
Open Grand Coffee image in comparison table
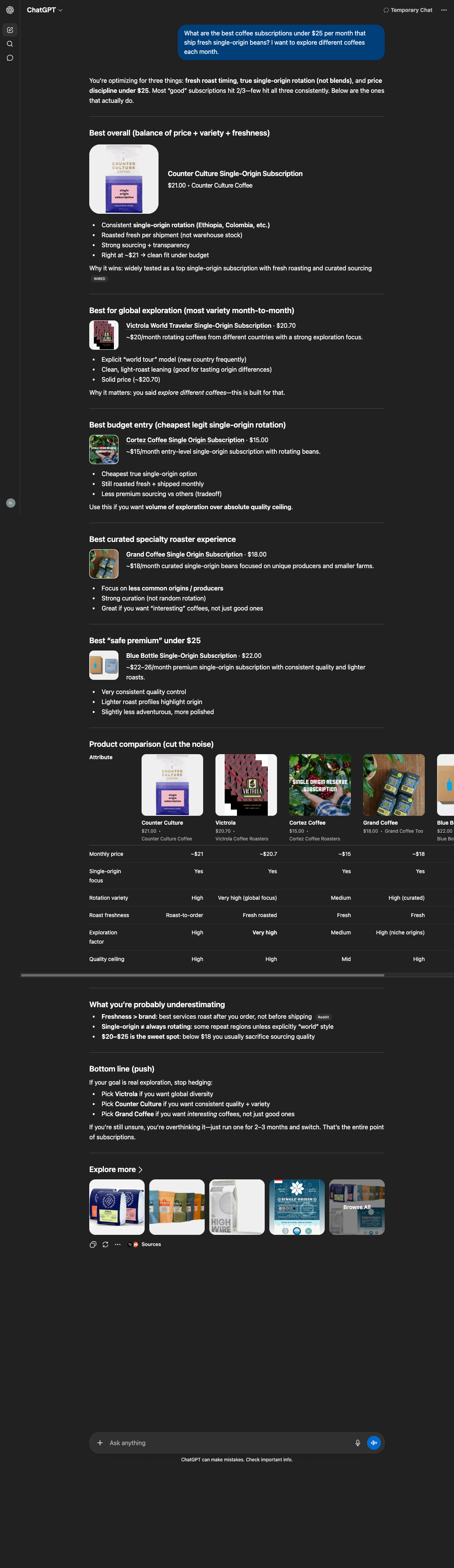point(394,785)
